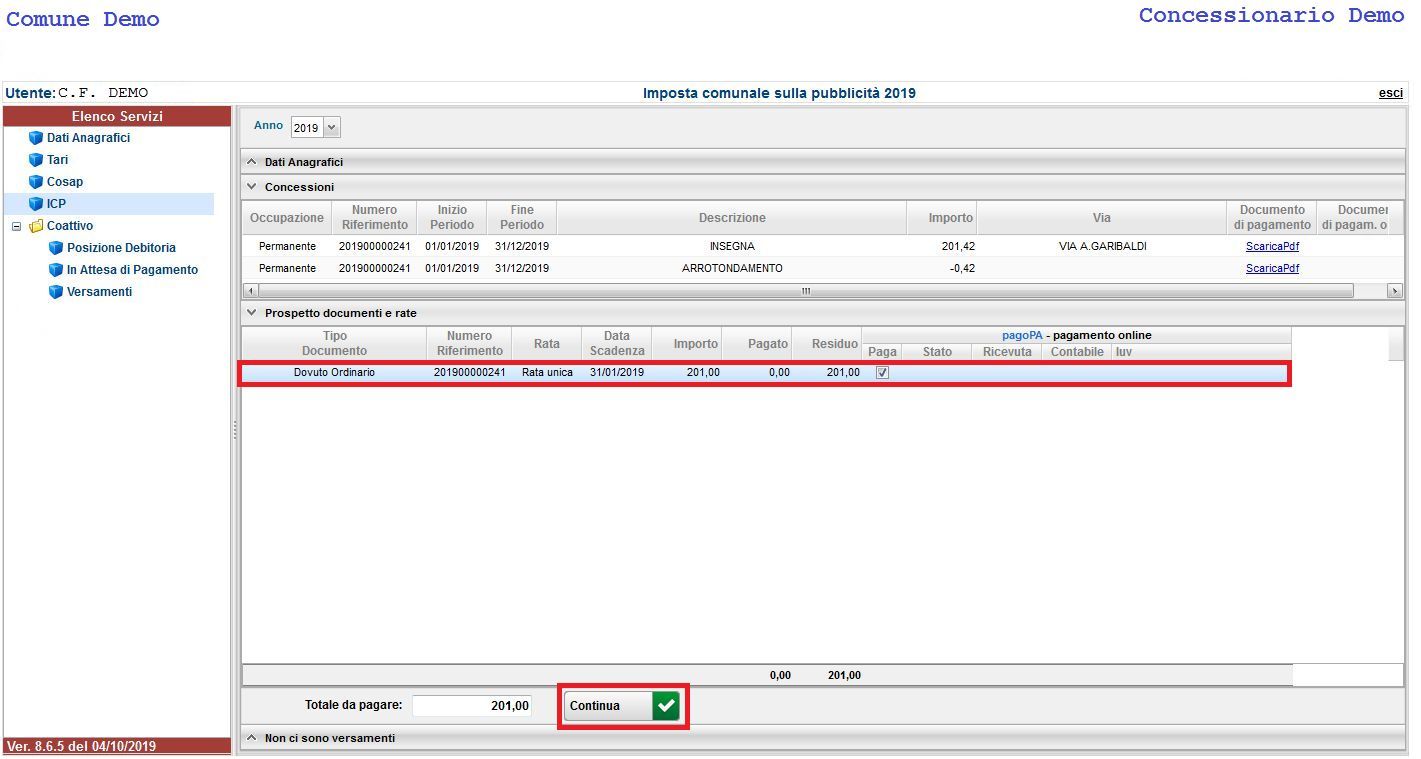Image resolution: width=1421 pixels, height=759 pixels.
Task: Click the Versamenti cube icon
Action: [x=56, y=292]
